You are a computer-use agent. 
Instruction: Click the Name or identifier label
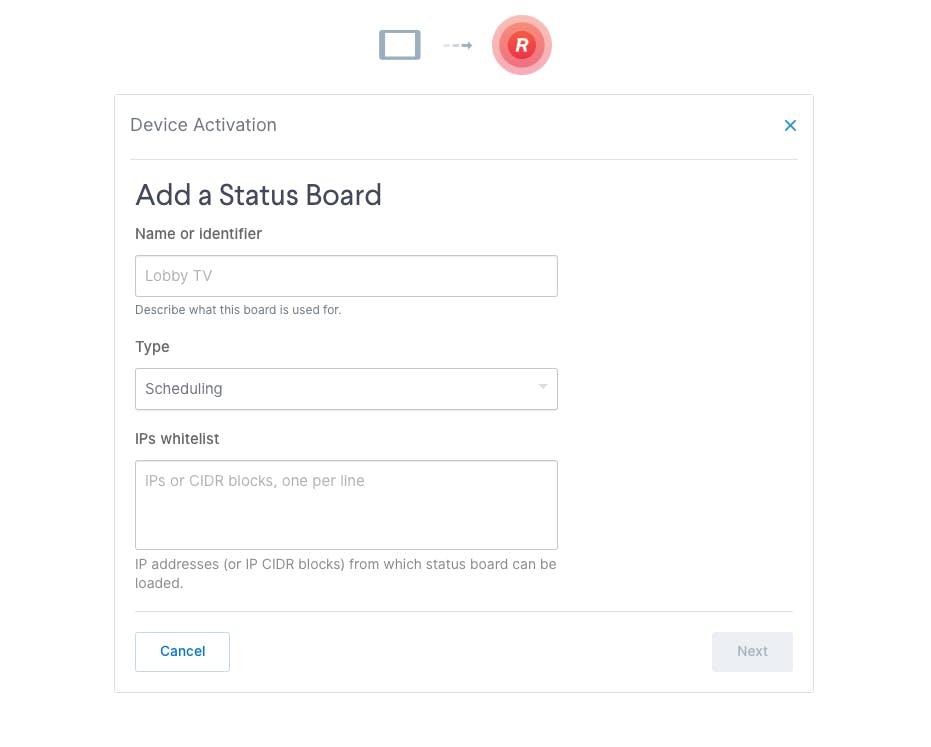click(x=198, y=234)
